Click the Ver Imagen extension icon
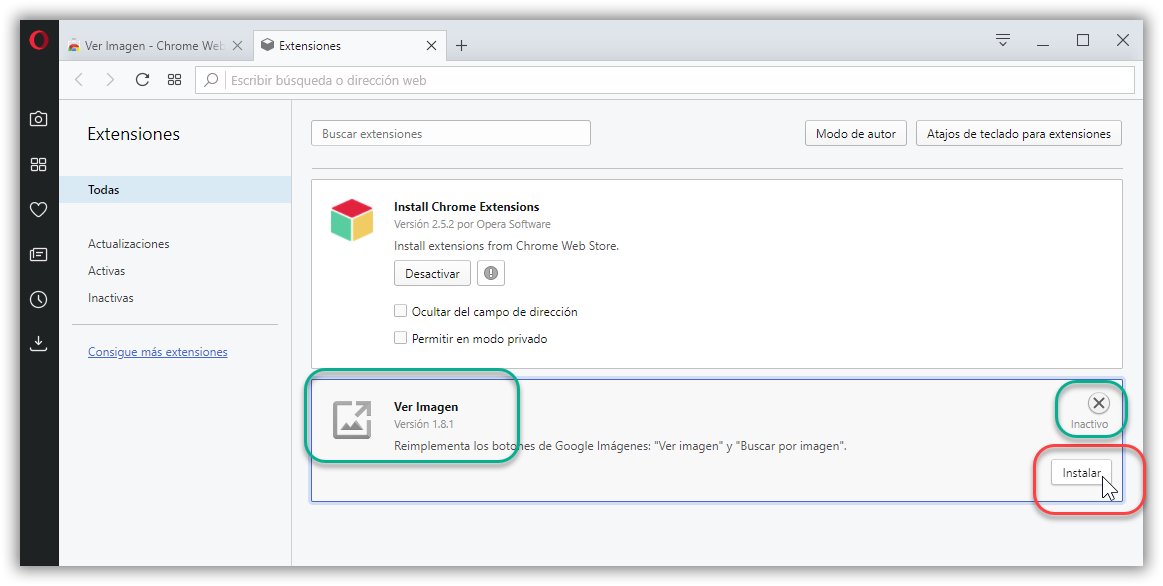 352,420
